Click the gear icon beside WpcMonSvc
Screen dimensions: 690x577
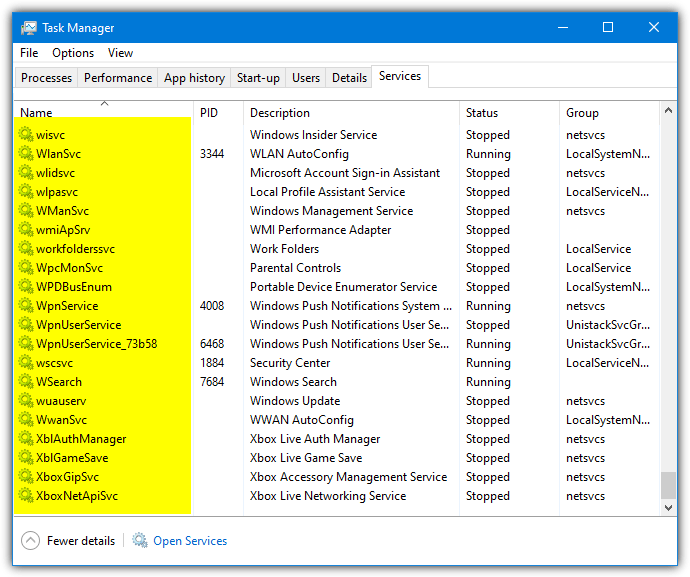point(26,267)
